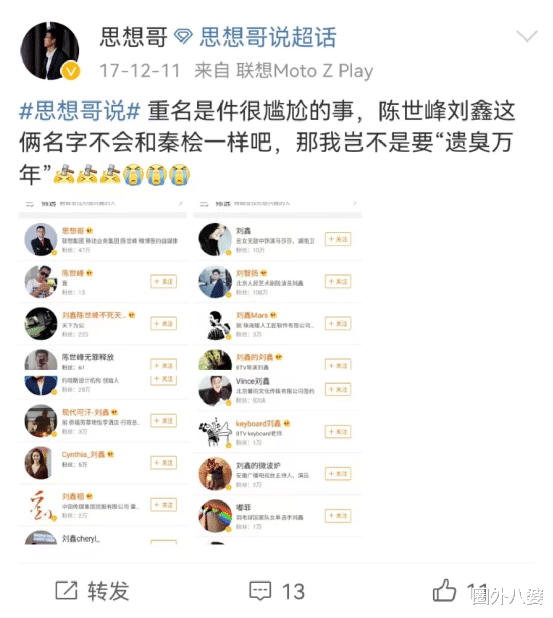The image size is (553, 618).
Task: Follow 刘鑫的微波炉 with 关注 button
Action: [x=338, y=473]
